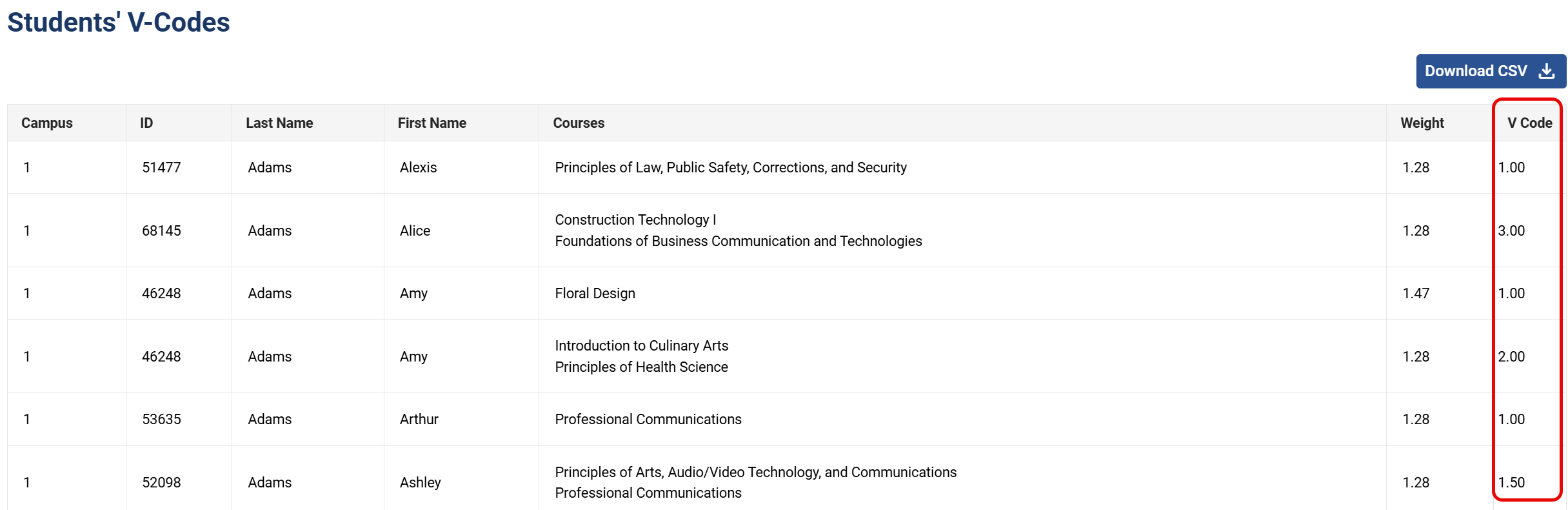The height and width of the screenshot is (510, 1568).
Task: Click the Weight column header
Action: 1422,123
